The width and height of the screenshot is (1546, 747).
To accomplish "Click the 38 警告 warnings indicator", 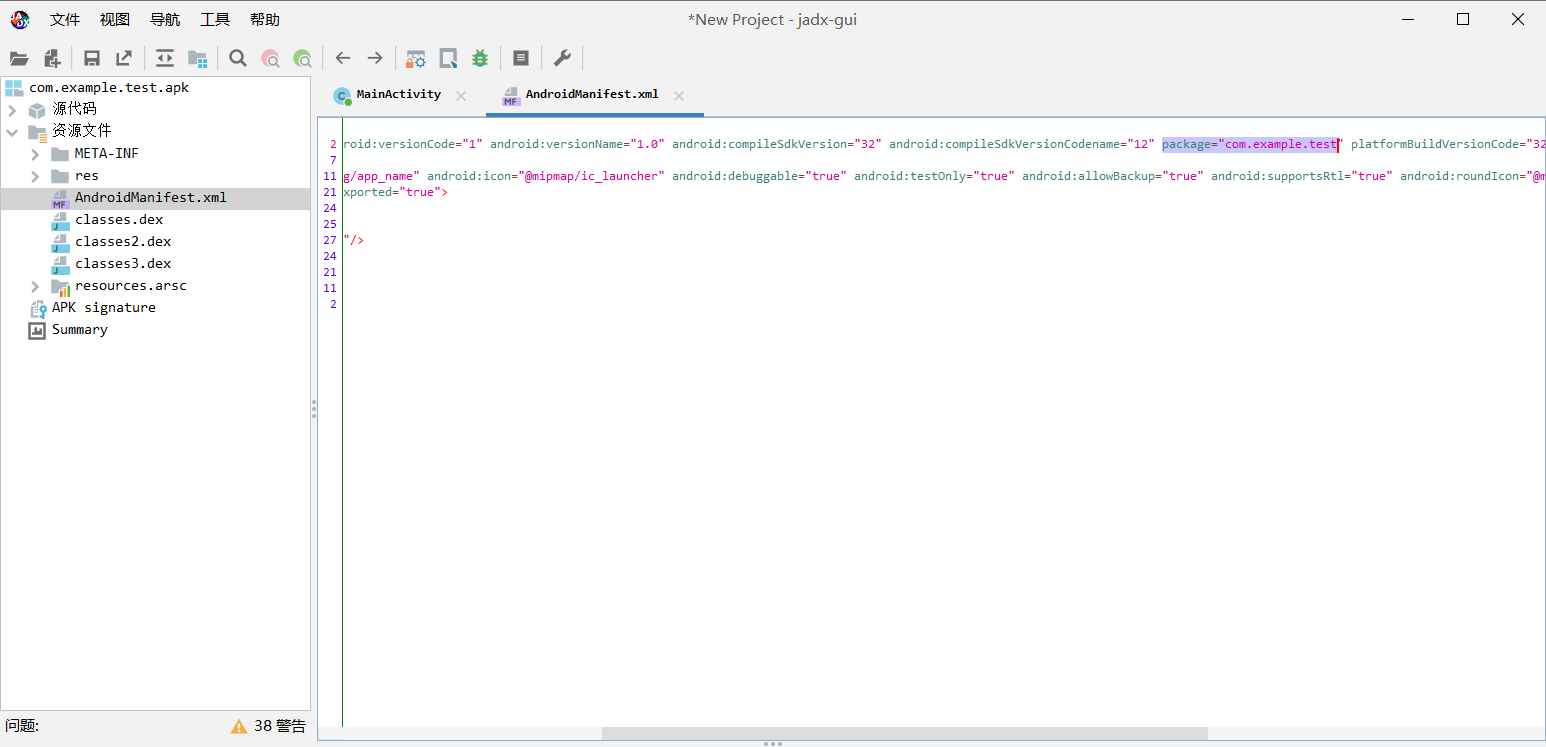I will (x=268, y=726).
